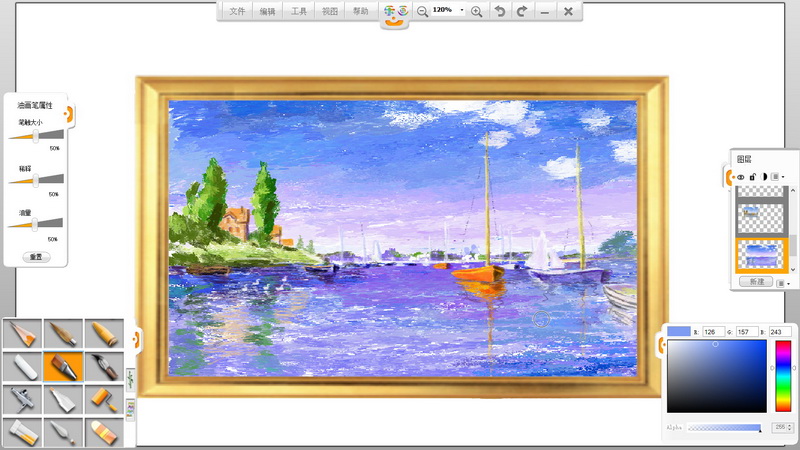800x450 pixels.
Task: Select the pencil tool
Action: 22,334
